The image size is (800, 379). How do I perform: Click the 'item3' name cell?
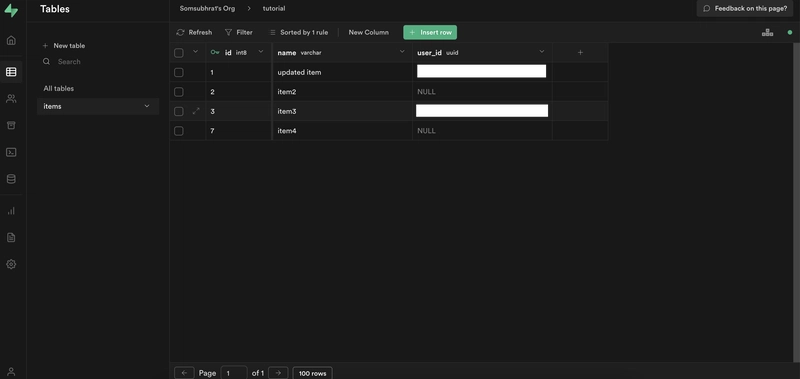343,111
